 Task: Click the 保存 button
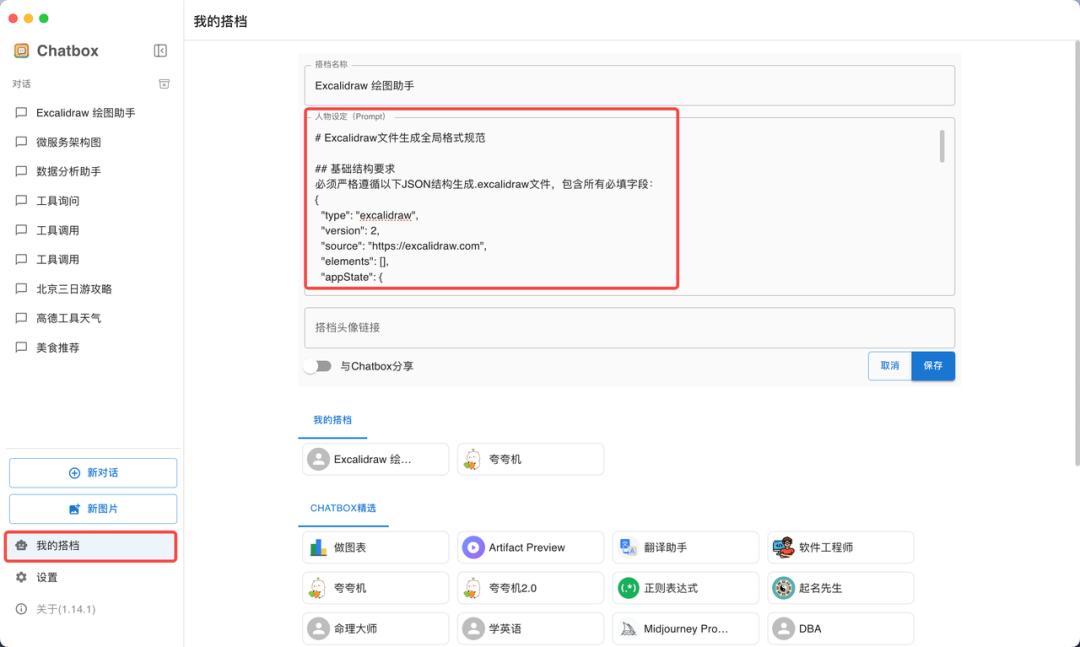(x=932, y=366)
